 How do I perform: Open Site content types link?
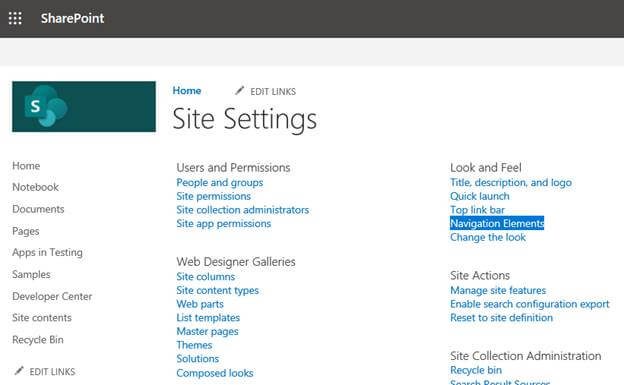click(x=218, y=291)
